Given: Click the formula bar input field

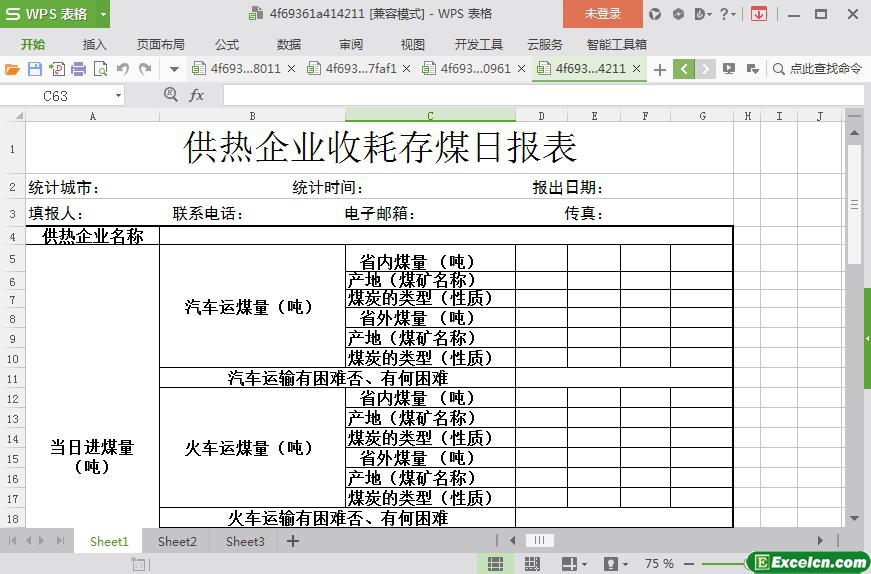Looking at the screenshot, I should [x=544, y=96].
